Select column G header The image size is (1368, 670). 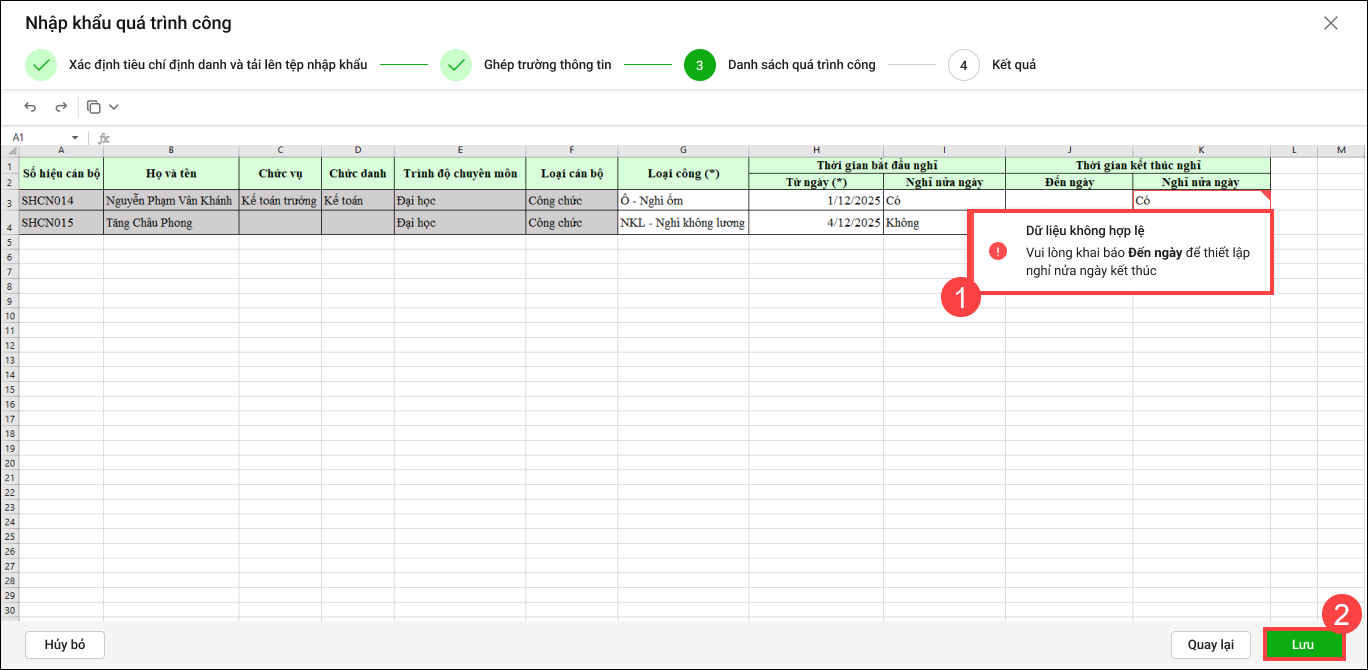pyautogui.click(x=682, y=150)
